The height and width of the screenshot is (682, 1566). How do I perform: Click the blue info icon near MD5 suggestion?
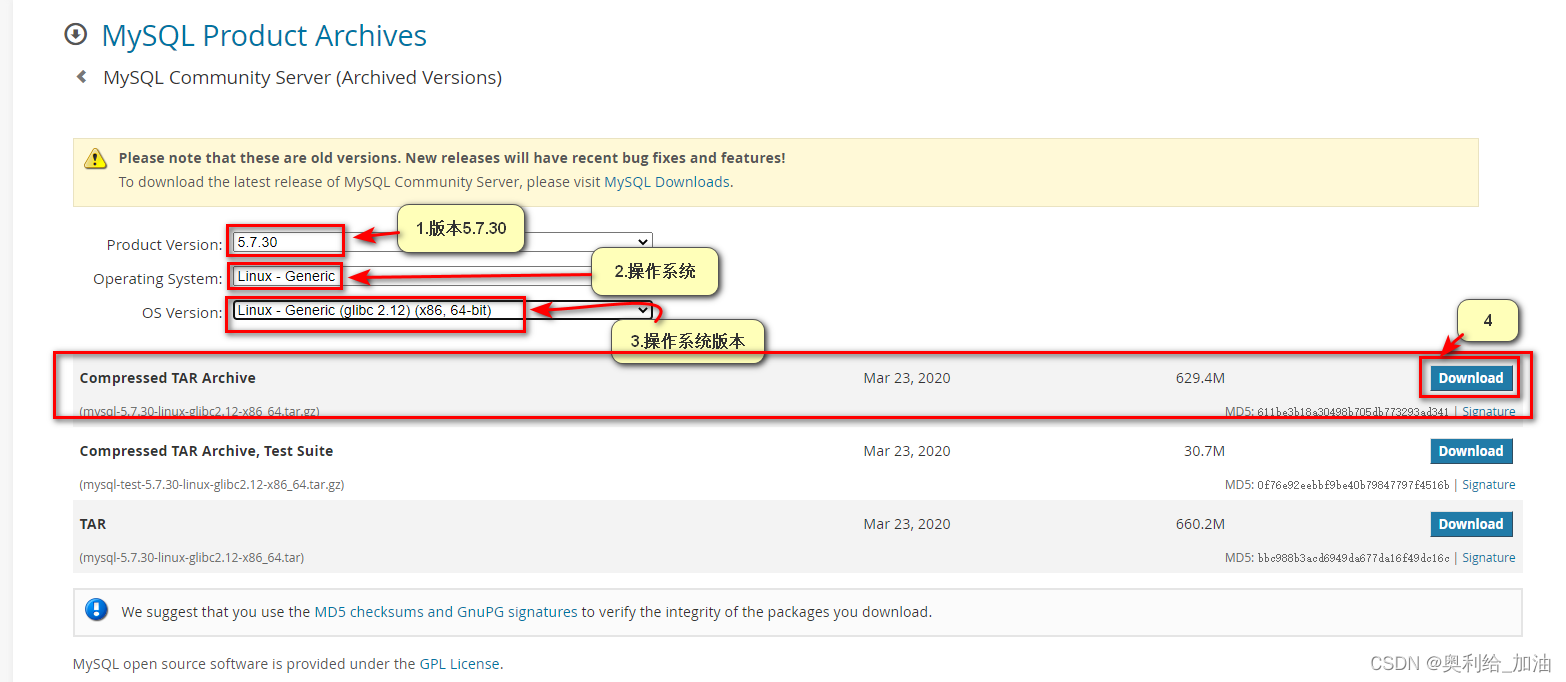(96, 610)
